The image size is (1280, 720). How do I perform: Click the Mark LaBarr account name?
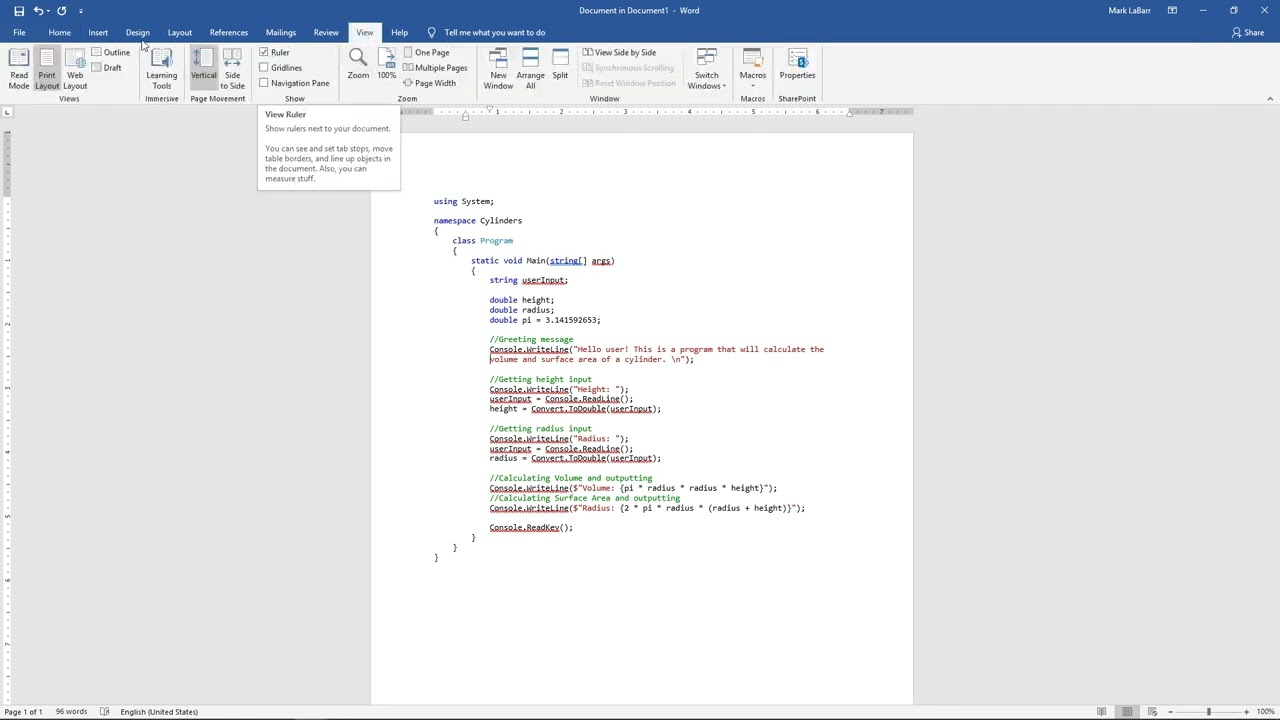pos(1129,10)
